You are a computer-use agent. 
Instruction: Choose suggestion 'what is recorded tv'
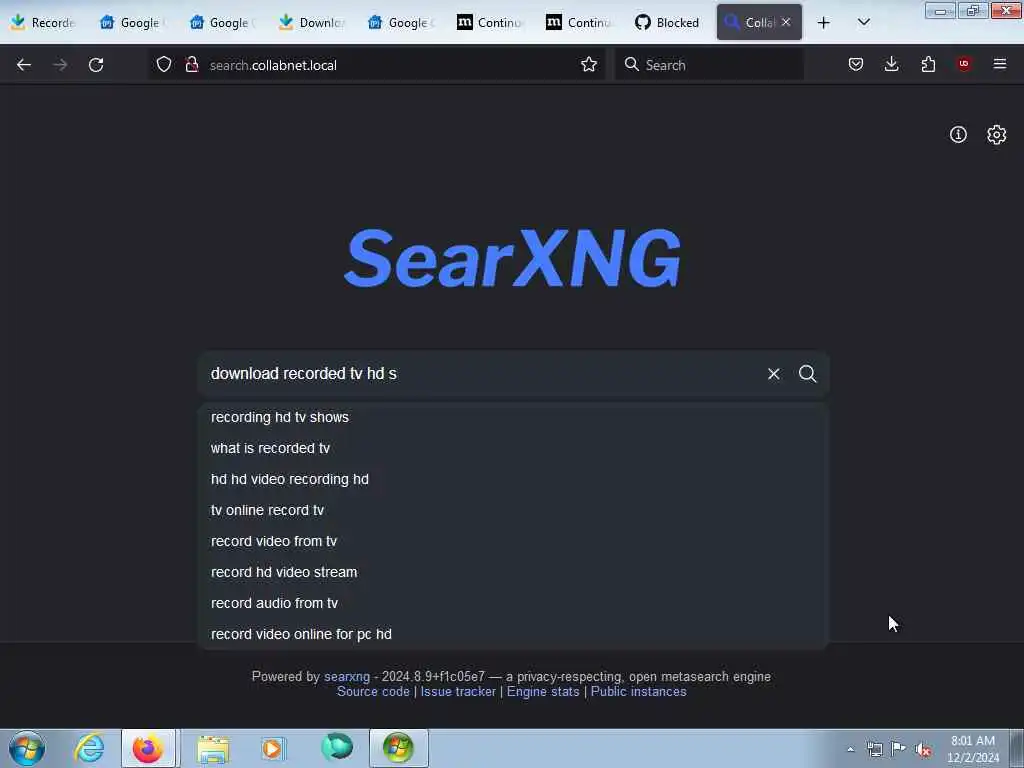point(513,448)
